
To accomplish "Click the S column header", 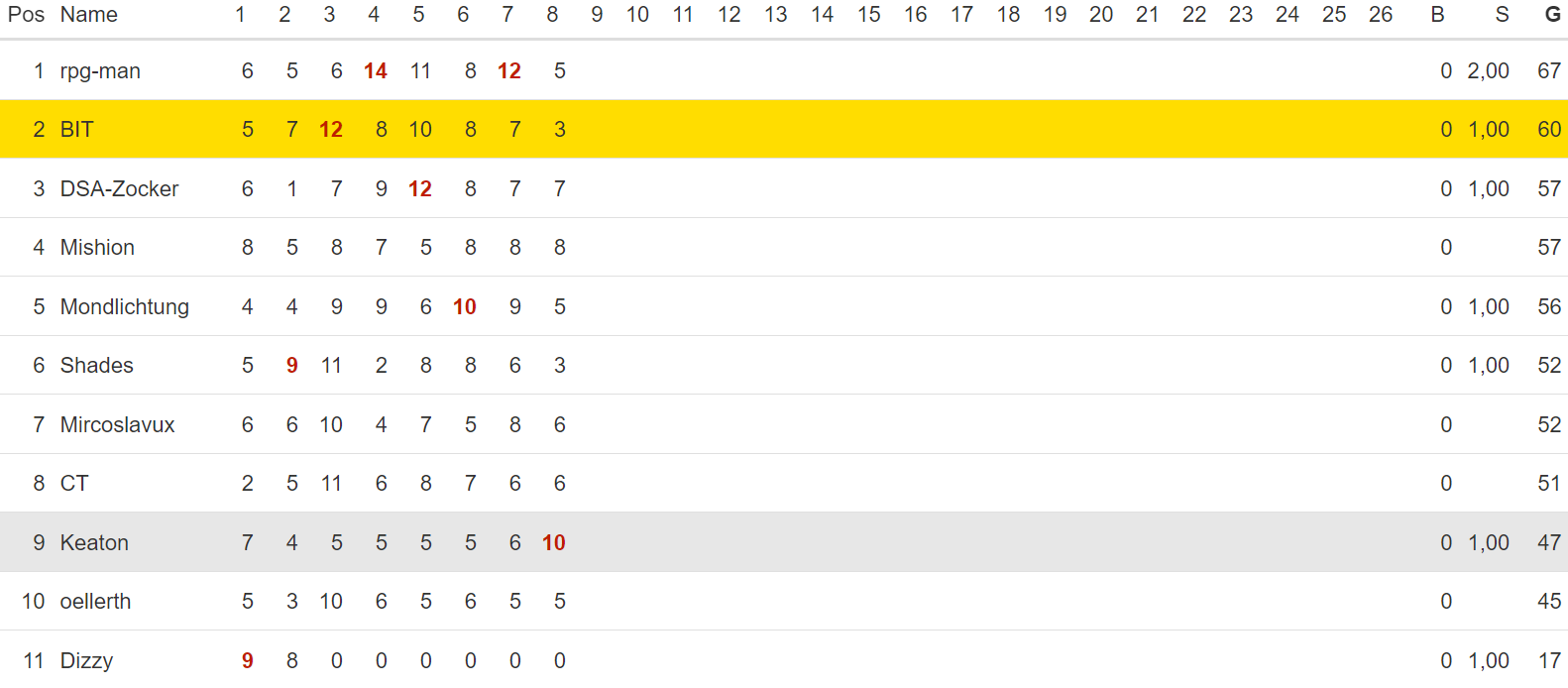I will [1503, 15].
